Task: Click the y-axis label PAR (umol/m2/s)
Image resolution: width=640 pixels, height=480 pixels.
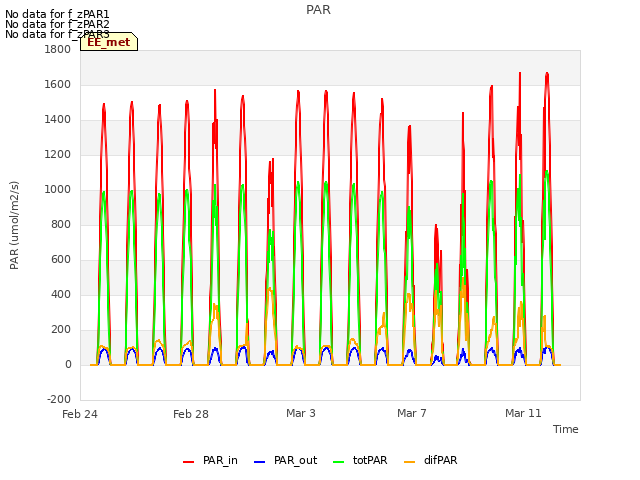Action: (x=14, y=225)
